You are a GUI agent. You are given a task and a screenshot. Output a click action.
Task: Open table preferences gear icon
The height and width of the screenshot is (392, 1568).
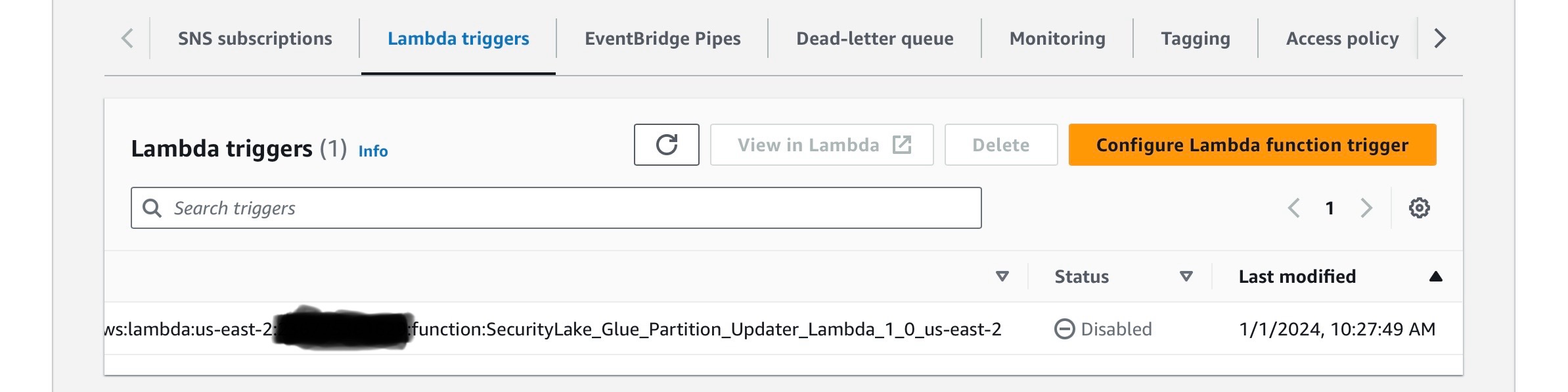1419,208
